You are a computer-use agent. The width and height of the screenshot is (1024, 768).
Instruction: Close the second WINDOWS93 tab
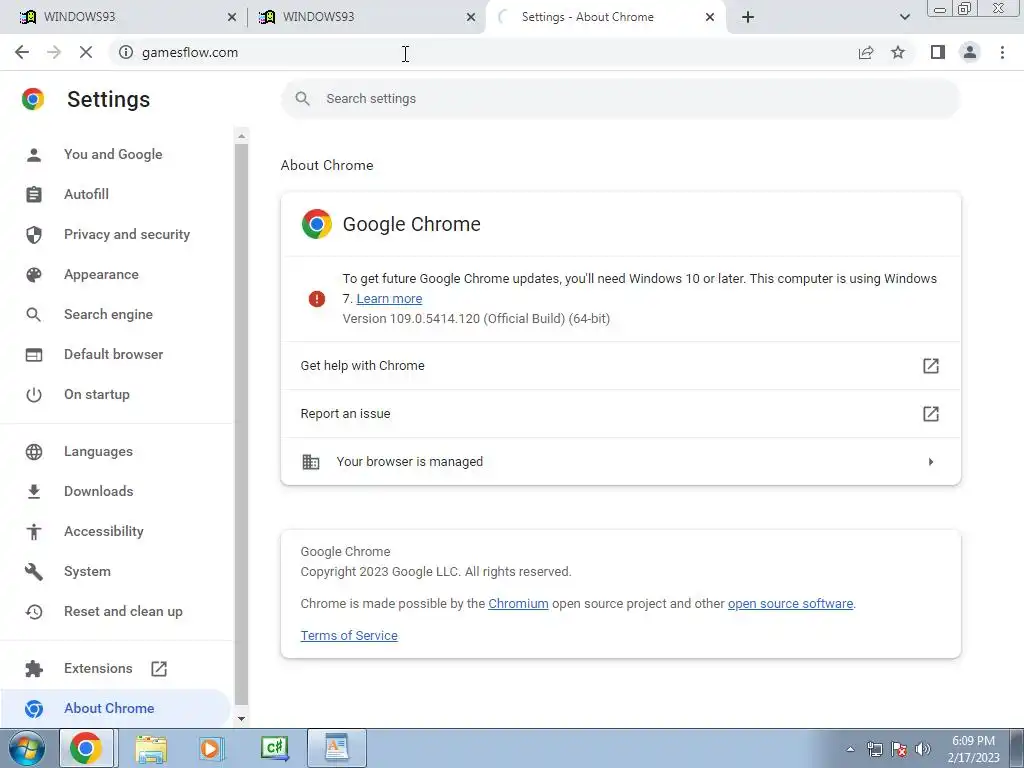(x=470, y=17)
